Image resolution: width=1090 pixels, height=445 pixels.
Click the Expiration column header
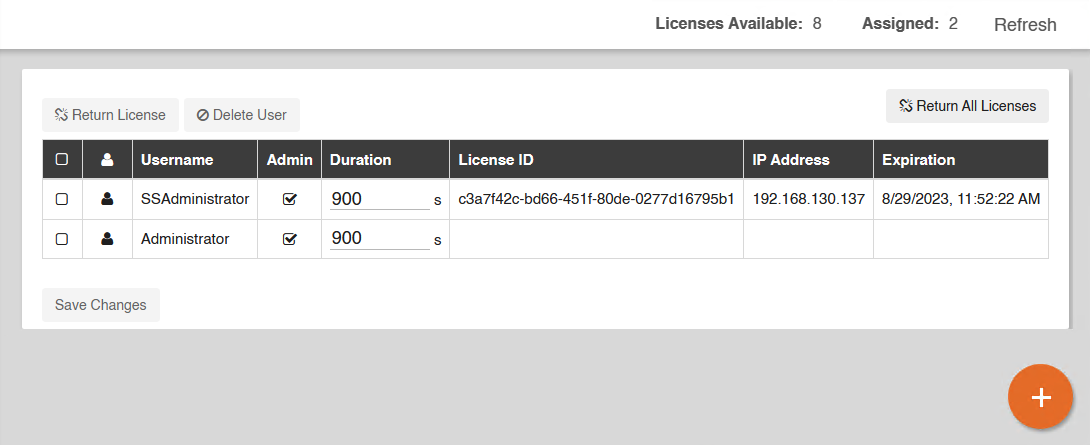918,160
